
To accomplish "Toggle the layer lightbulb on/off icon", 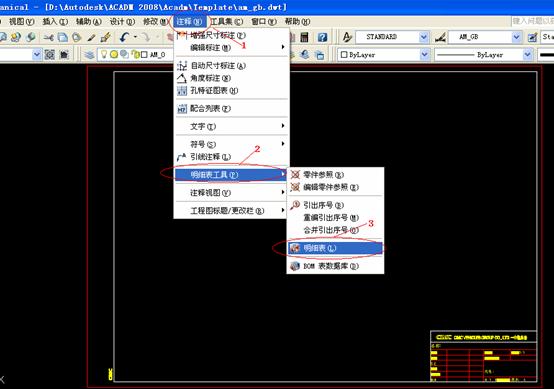I will click(104, 54).
